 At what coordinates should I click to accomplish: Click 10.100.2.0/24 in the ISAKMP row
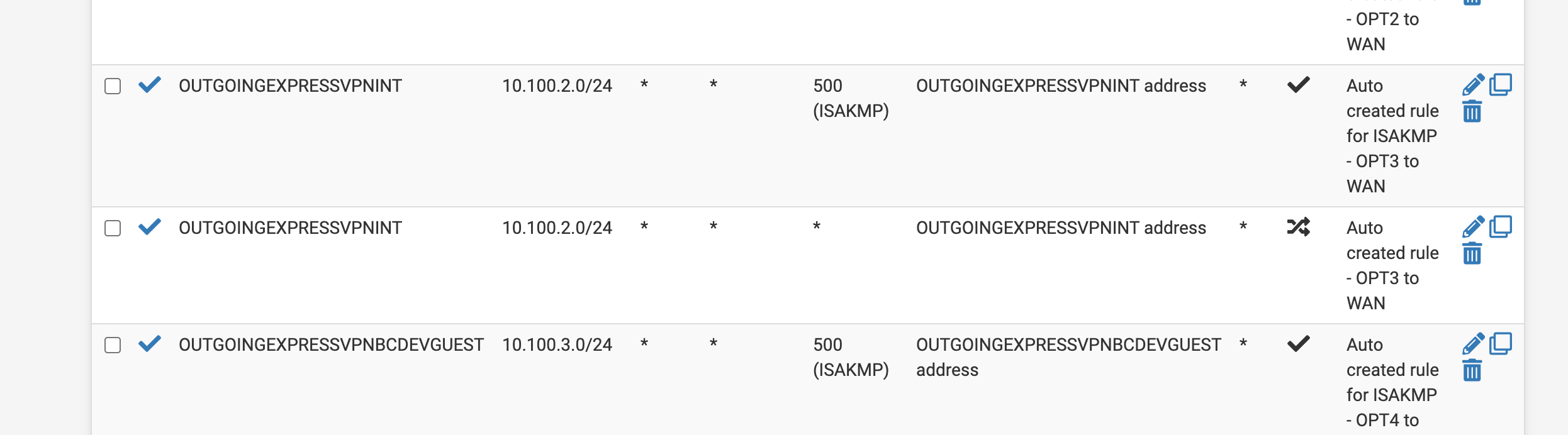(557, 85)
